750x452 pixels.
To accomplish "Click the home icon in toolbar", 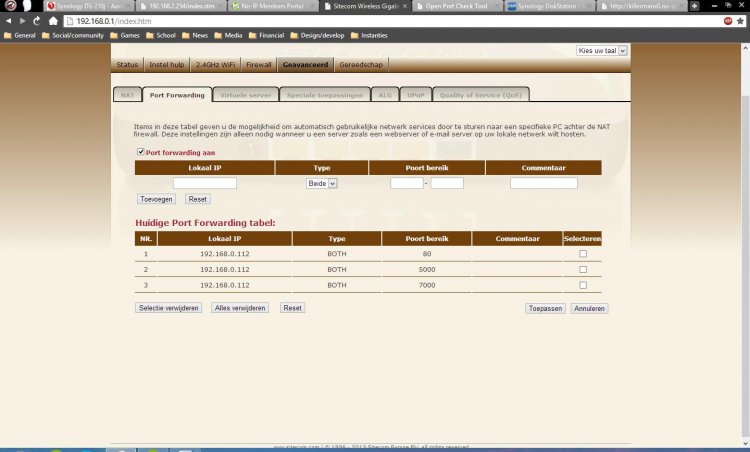I will click(x=52, y=20).
